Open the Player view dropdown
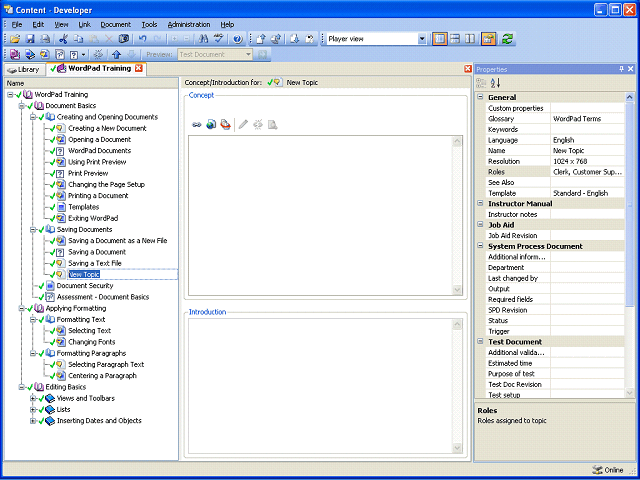Screen dimensions: 640x480 pos(422,39)
